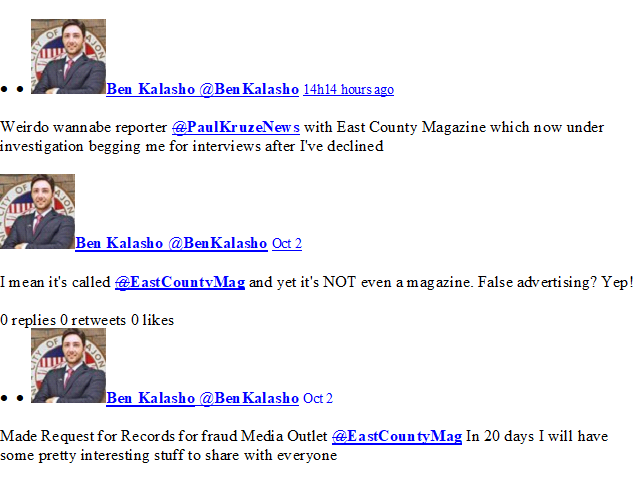
Task: Follow the @EastCountyMag mention in the 'False advertising' tweet
Action: point(180,282)
